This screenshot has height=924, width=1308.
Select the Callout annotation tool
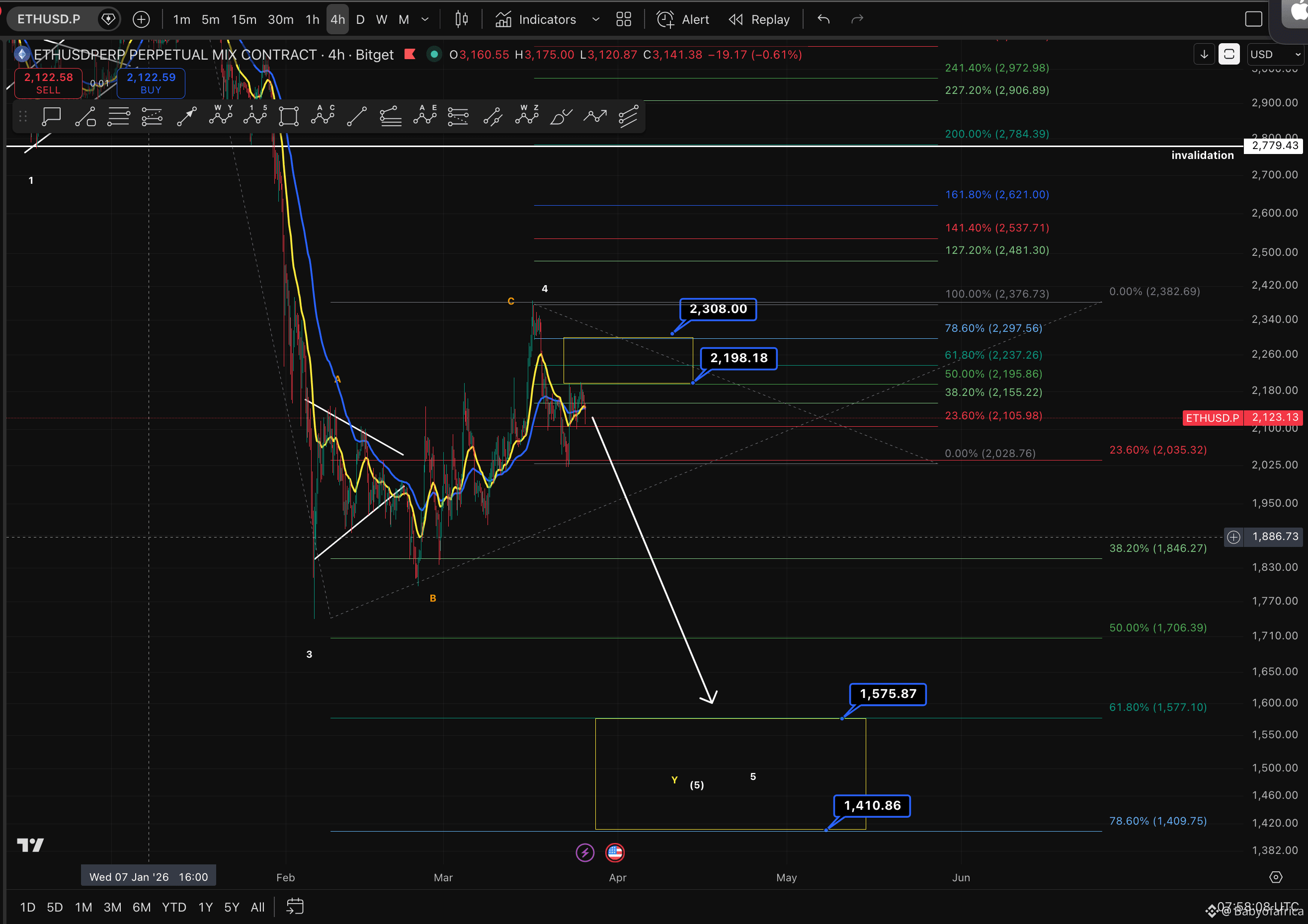point(51,116)
